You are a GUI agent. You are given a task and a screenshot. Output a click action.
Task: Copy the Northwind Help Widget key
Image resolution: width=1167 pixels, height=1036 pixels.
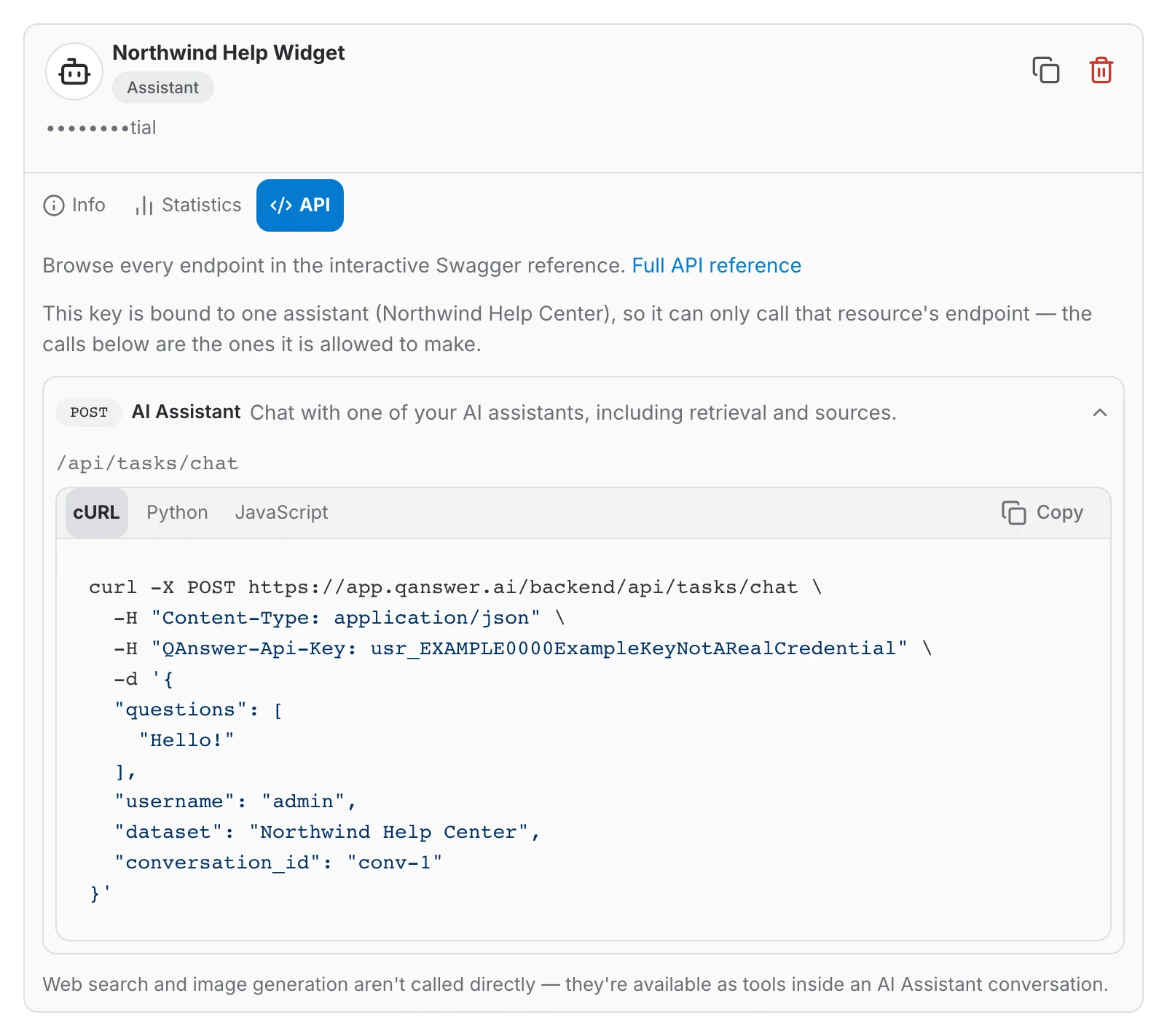(1045, 70)
